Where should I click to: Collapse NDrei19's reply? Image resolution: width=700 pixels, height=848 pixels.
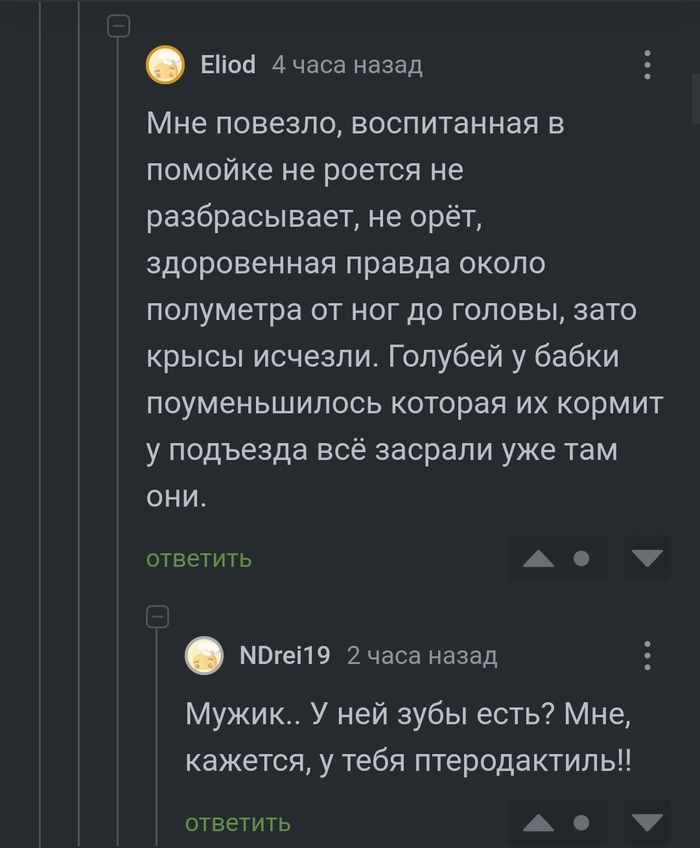click(x=158, y=617)
